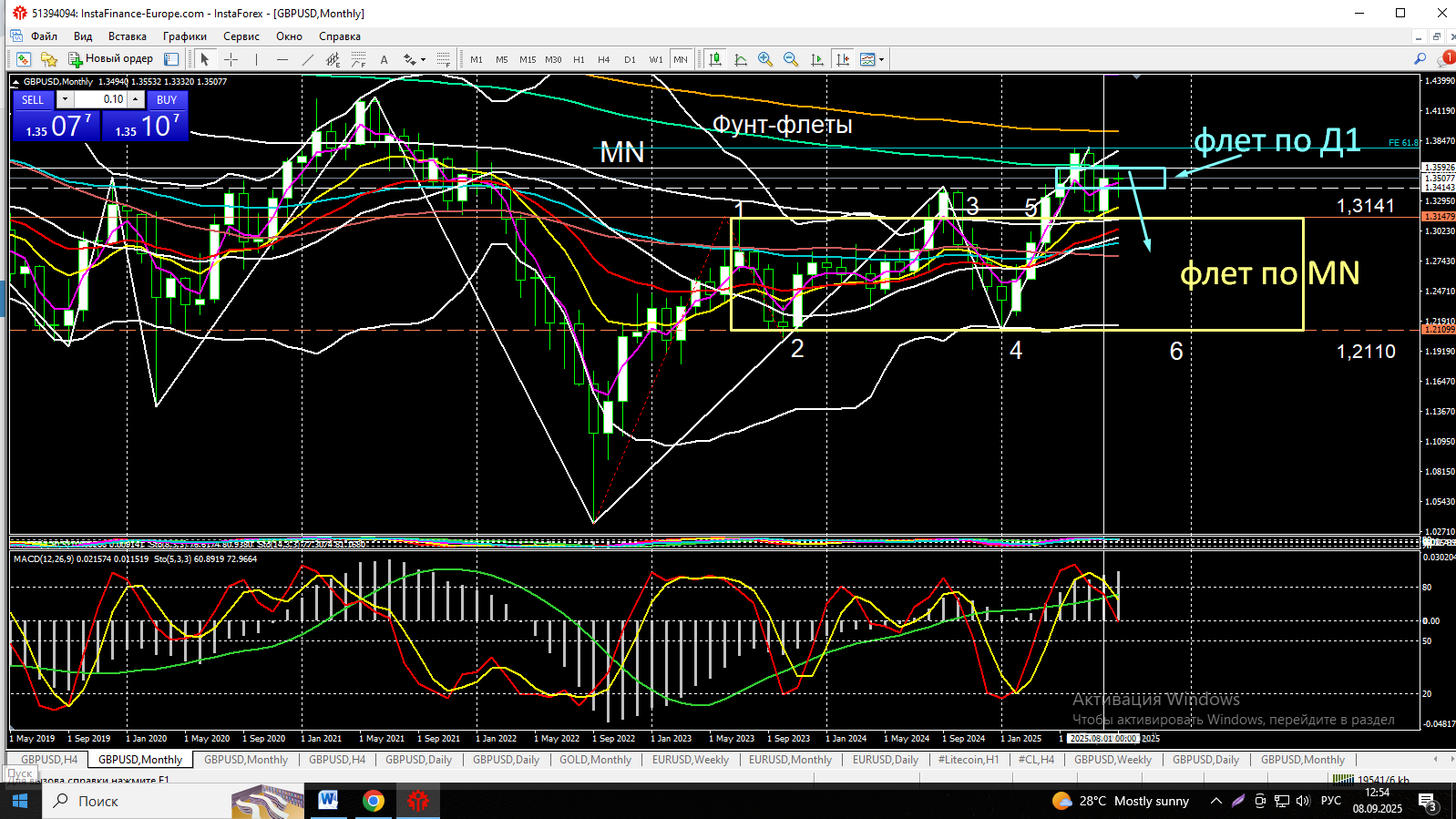Open the Windows Start menu
Image resolution: width=1456 pixels, height=819 pixels.
(20, 801)
